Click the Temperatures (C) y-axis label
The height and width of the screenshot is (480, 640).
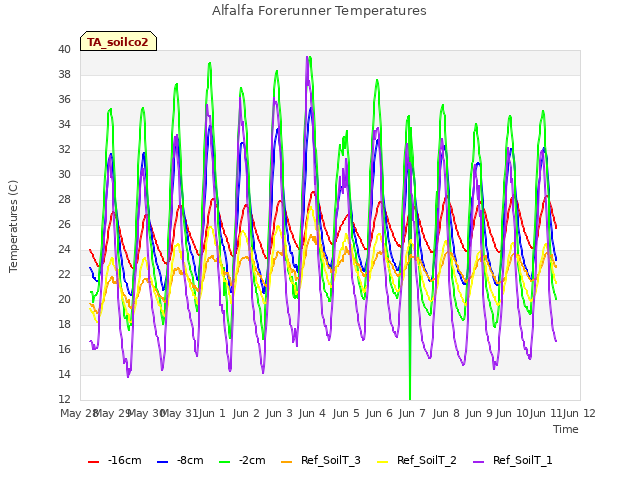coord(13,226)
